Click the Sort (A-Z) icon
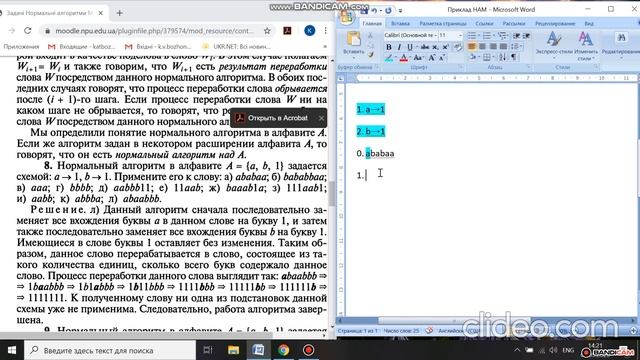Screen dimensions: 640x360 point(502,57)
